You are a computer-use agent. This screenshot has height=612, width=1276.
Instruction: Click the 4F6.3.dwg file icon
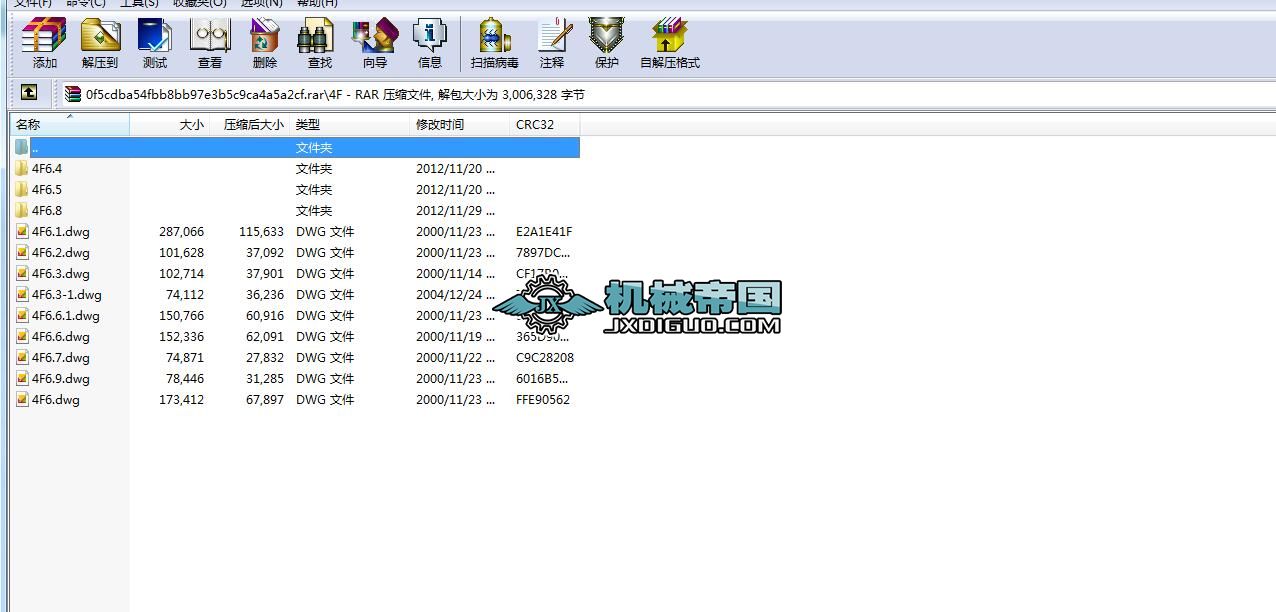click(x=22, y=273)
